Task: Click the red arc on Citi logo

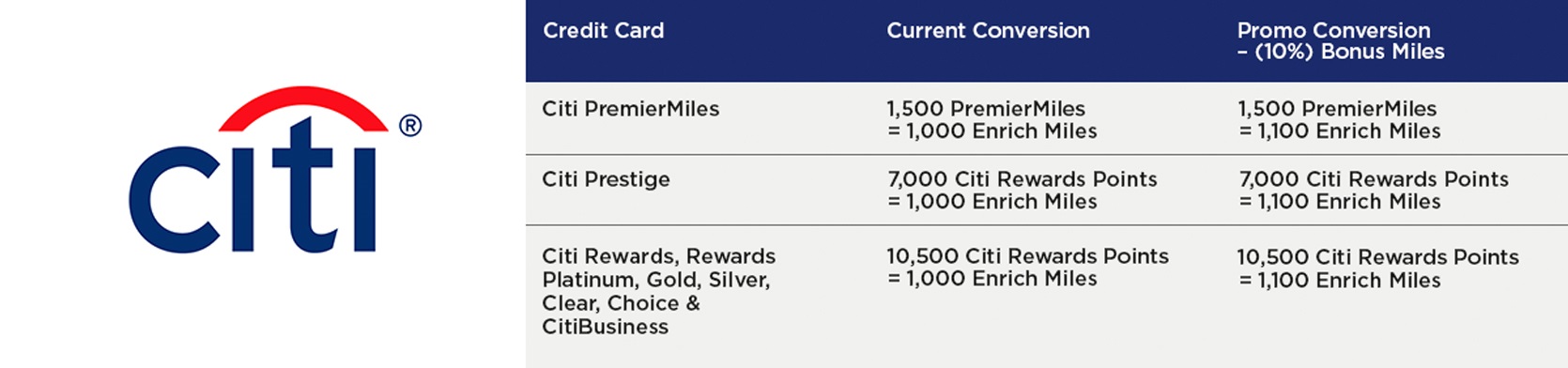Action: click(x=303, y=107)
